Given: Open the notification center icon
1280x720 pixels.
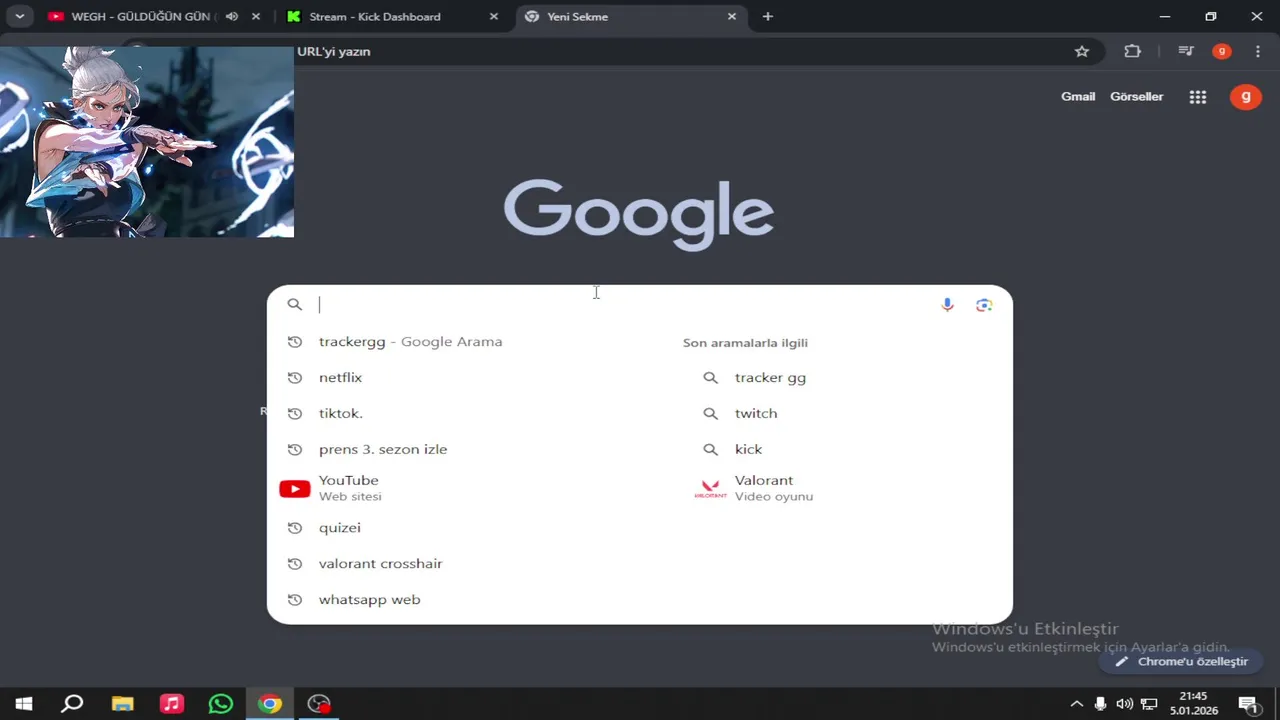Looking at the screenshot, I should 1248,704.
